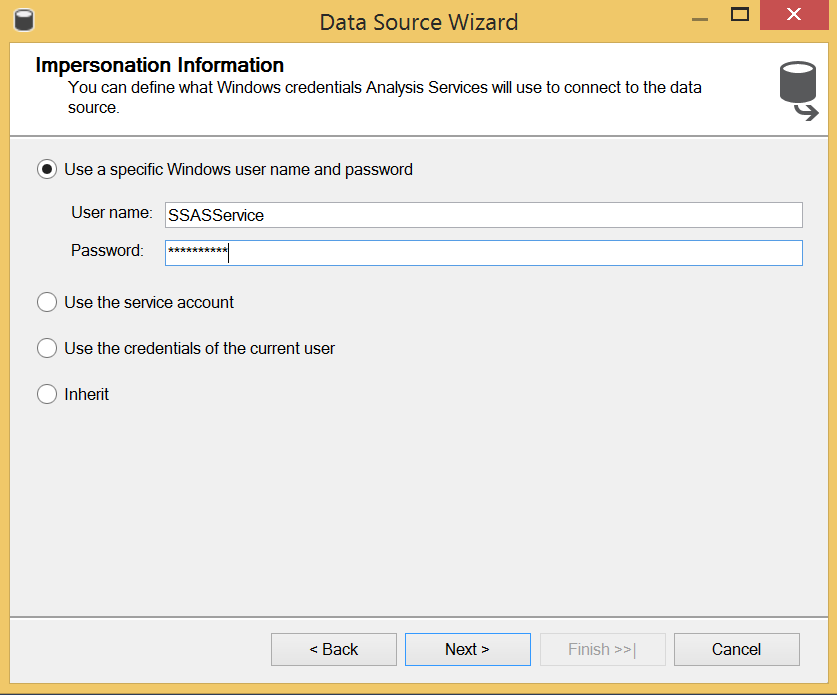
Task: Cancel the wizard
Action: point(736,649)
